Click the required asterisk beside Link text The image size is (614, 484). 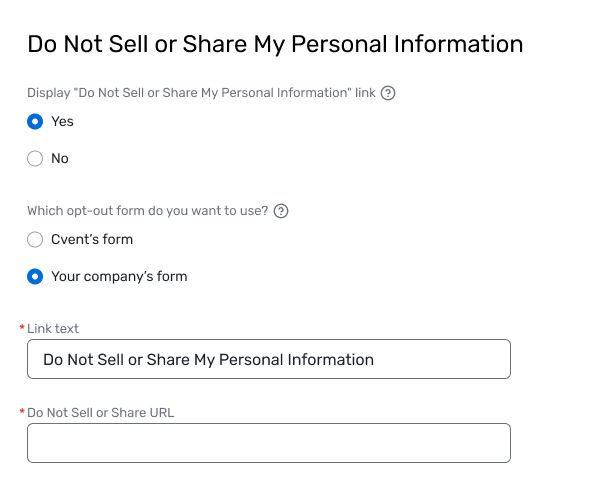[x=22, y=327]
